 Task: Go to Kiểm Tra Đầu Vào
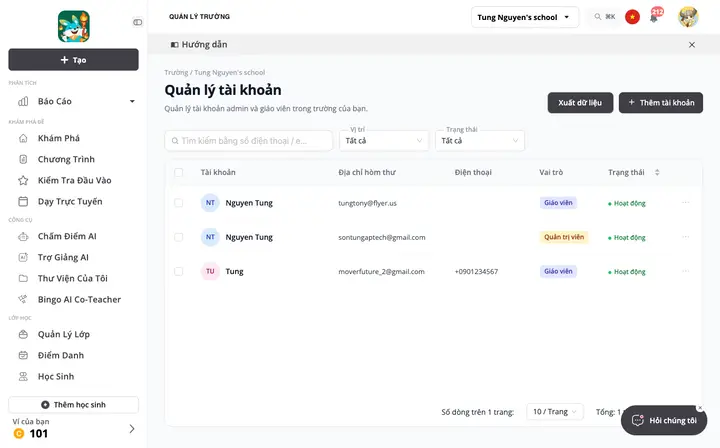[x=73, y=180]
